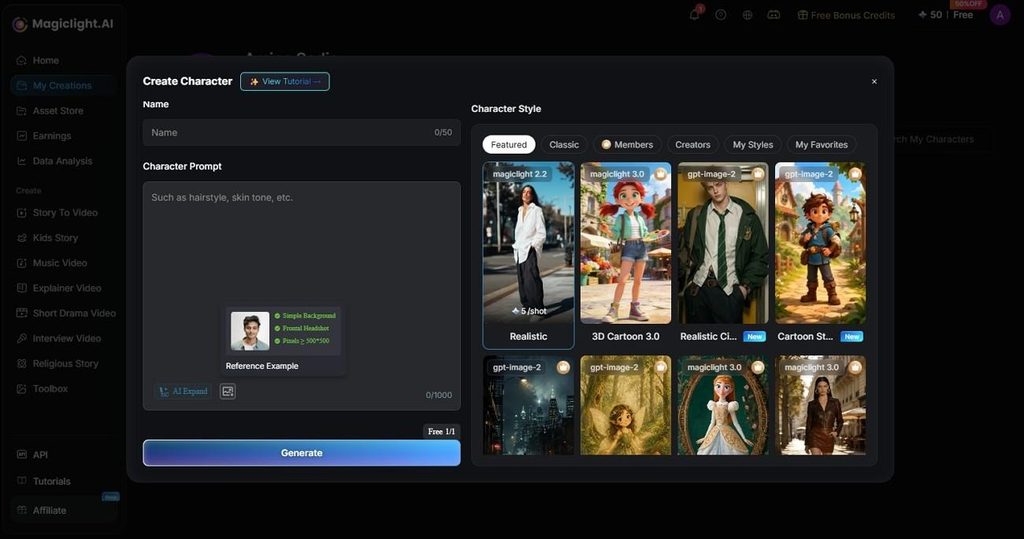Select the Featured style tab
1024x539 pixels.
(509, 144)
